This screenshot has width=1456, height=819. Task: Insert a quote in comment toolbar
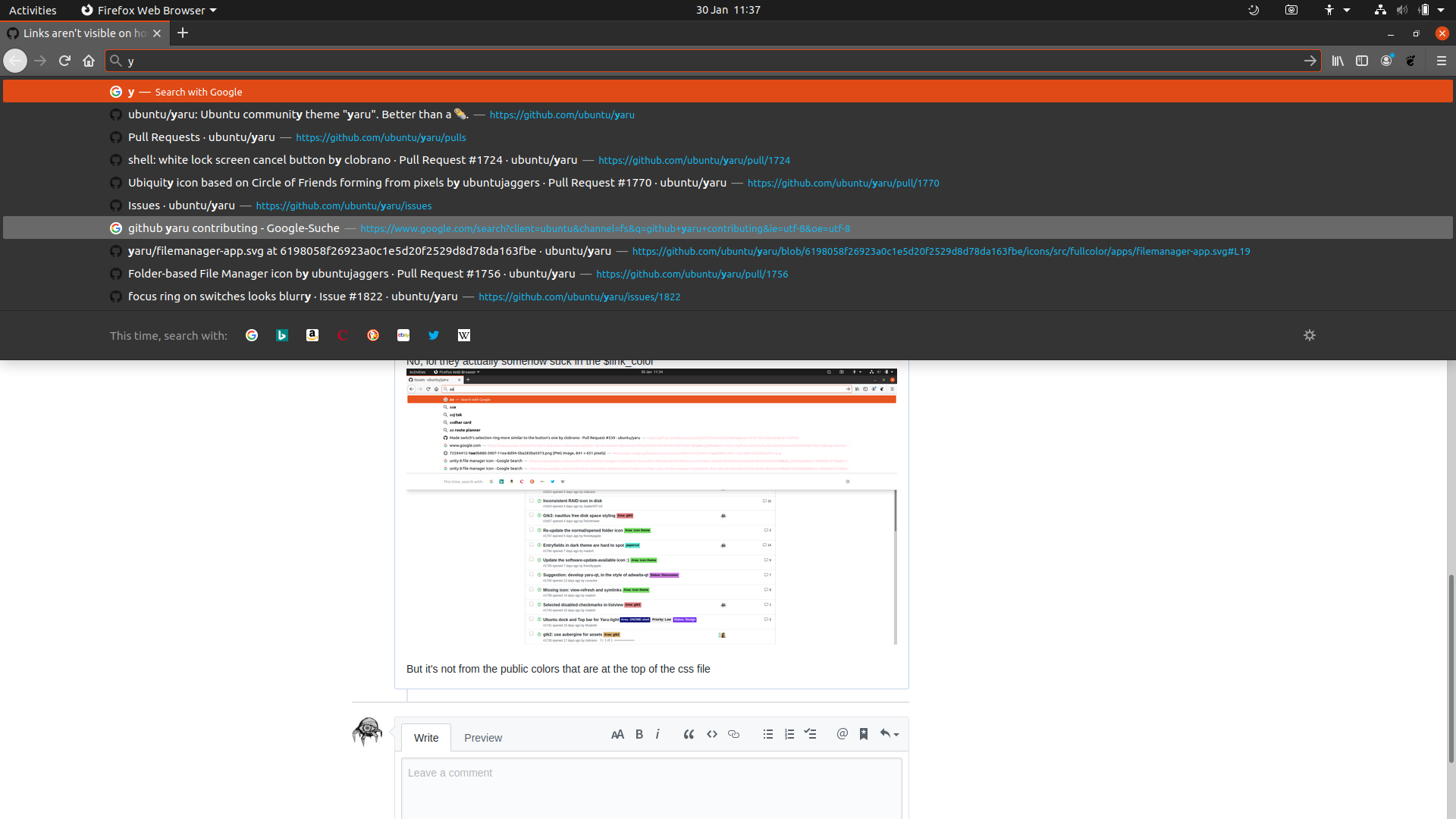click(689, 734)
